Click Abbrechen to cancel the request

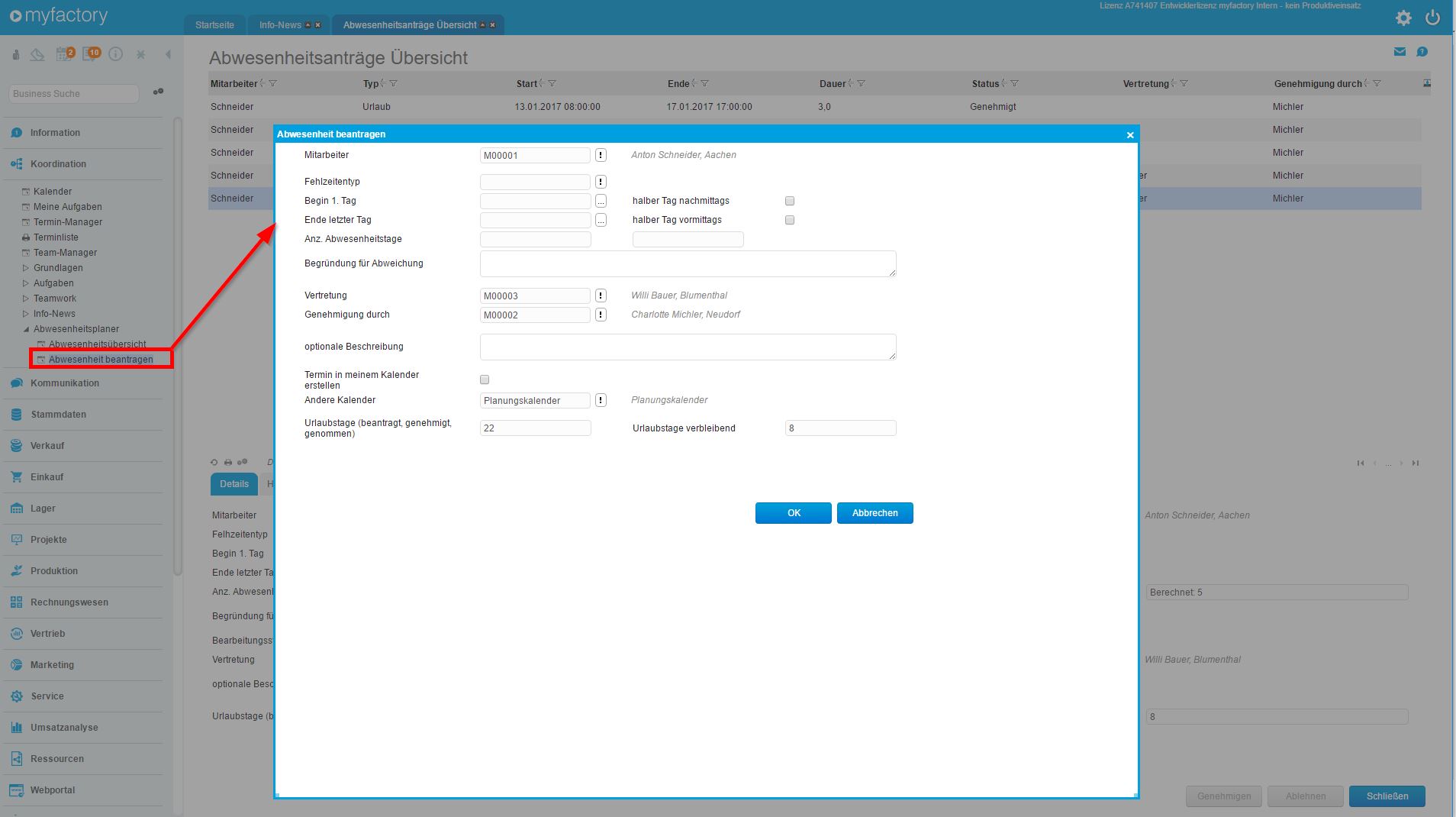point(875,513)
